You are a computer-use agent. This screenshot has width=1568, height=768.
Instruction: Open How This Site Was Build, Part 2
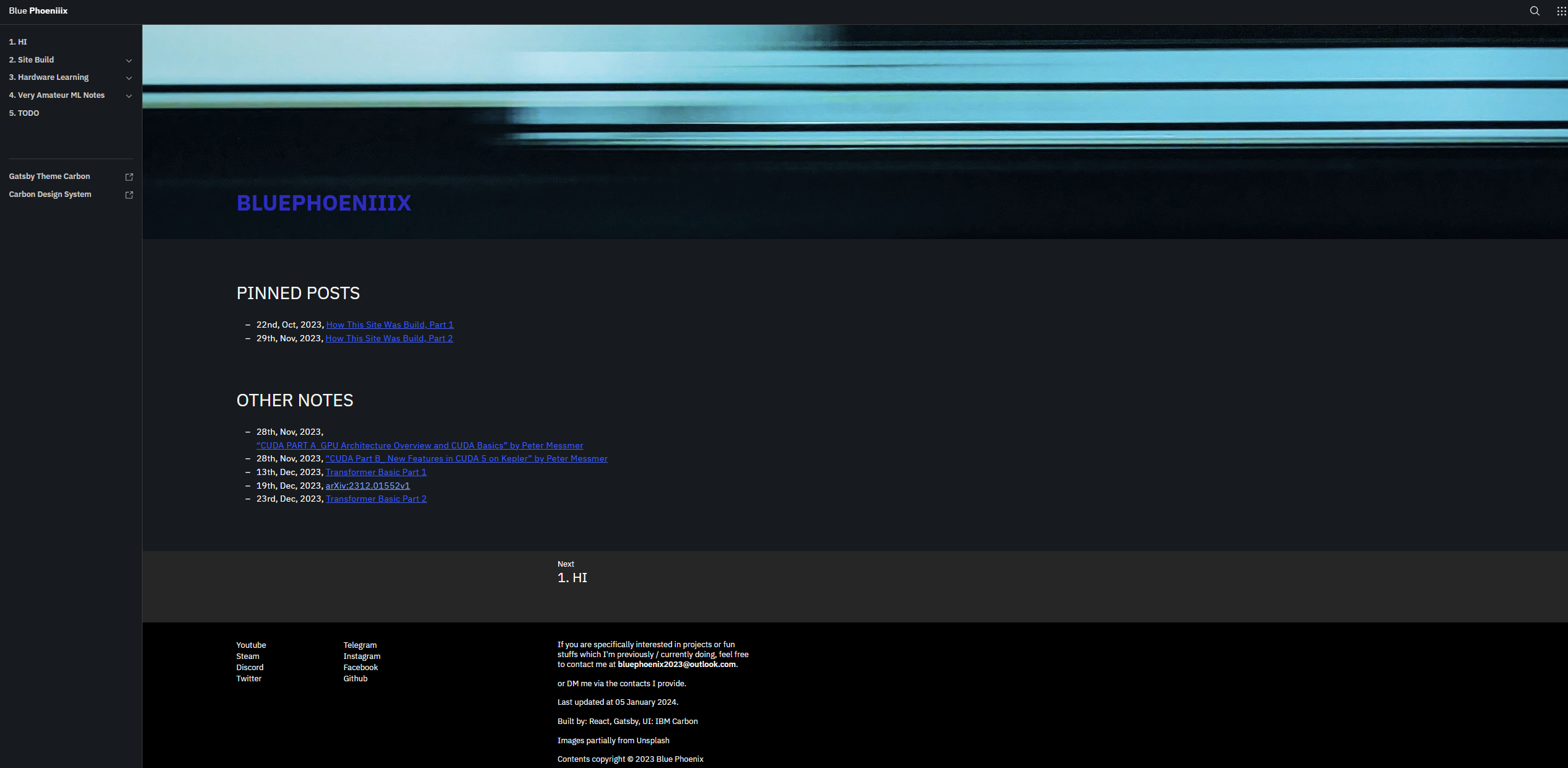click(389, 338)
